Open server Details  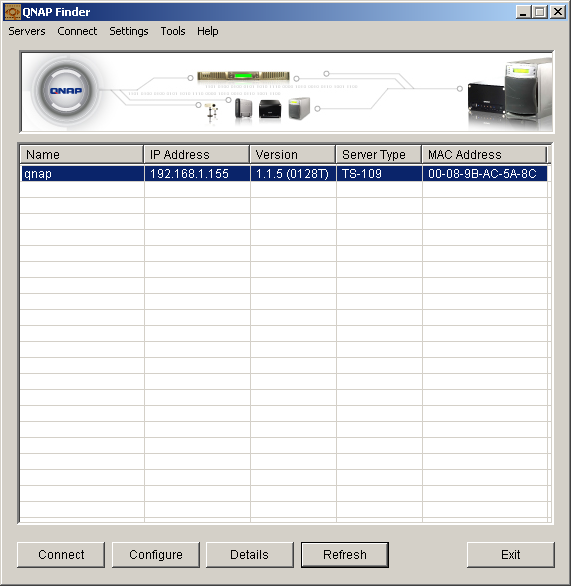pos(249,555)
